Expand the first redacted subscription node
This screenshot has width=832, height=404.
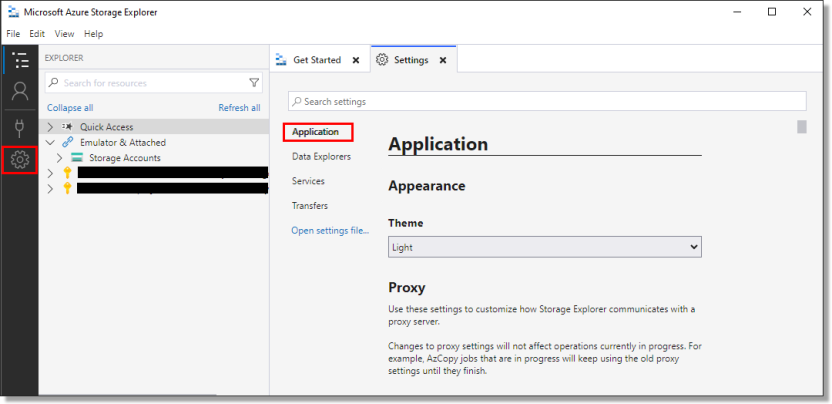tap(50, 173)
